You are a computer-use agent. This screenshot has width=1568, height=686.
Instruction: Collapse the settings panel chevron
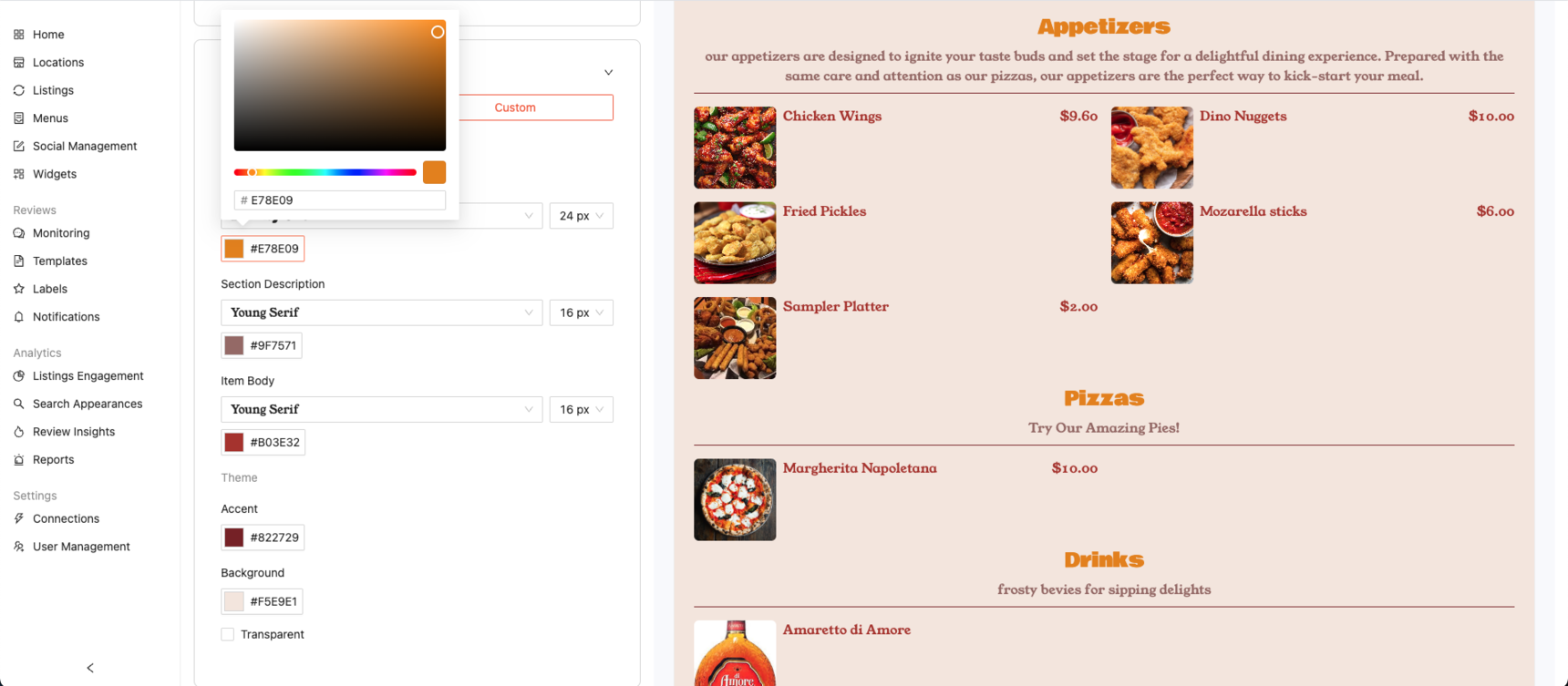tap(608, 72)
